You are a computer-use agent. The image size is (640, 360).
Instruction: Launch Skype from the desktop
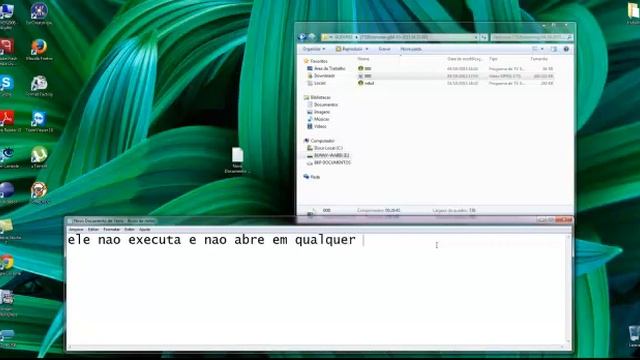click(x=7, y=86)
